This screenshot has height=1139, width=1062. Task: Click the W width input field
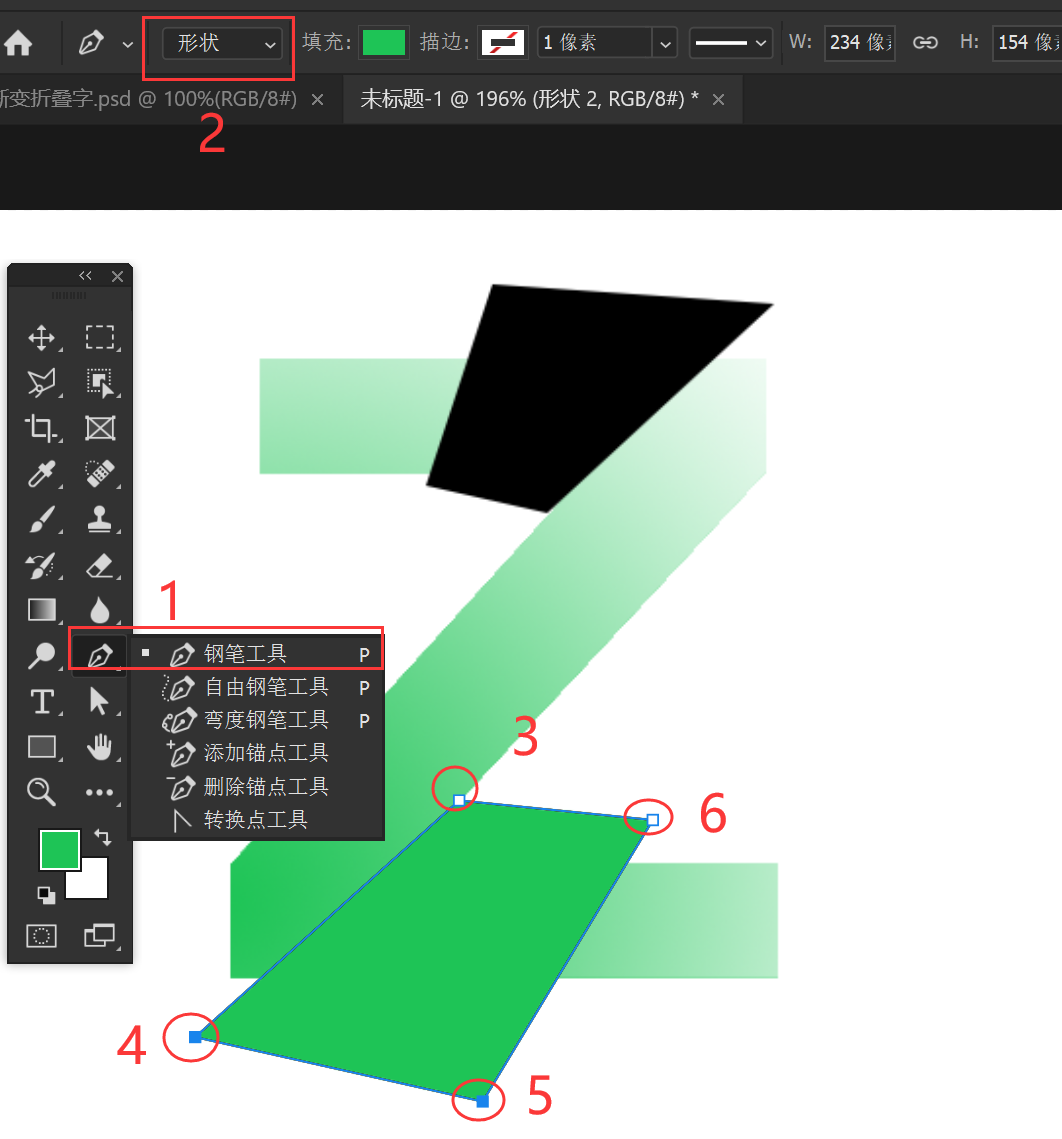pos(859,43)
